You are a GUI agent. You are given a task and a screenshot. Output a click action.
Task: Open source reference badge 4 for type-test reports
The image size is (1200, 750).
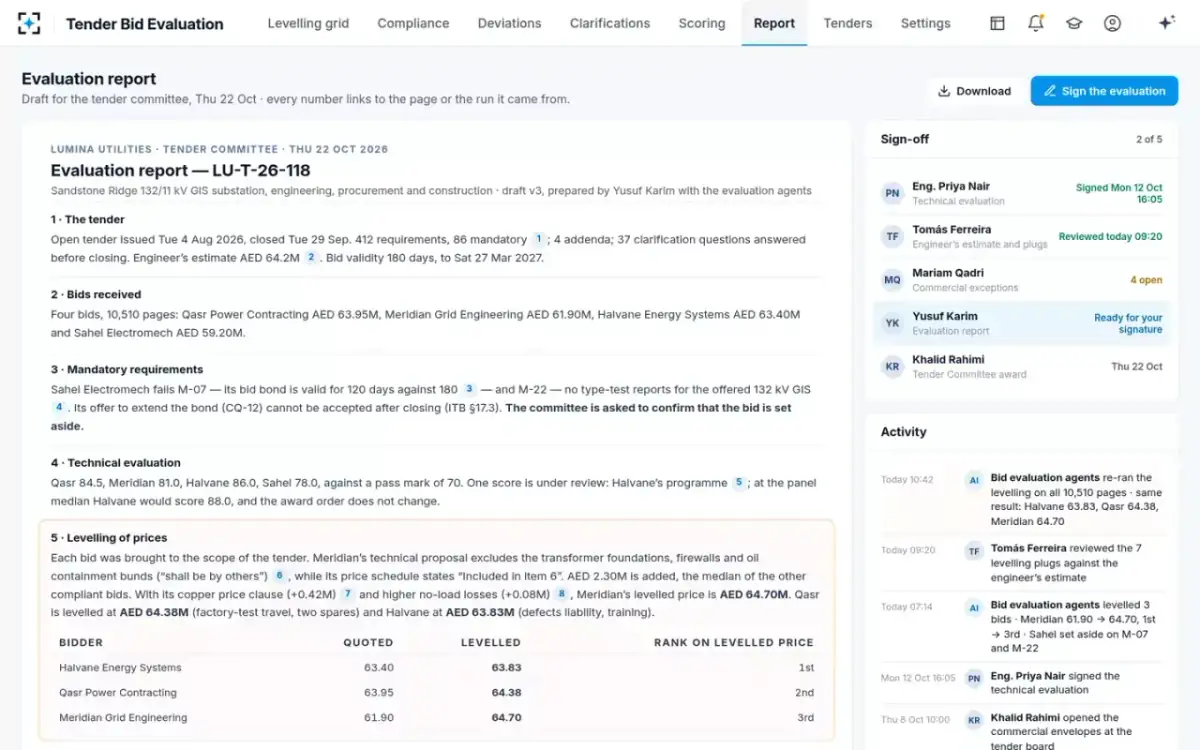point(59,408)
